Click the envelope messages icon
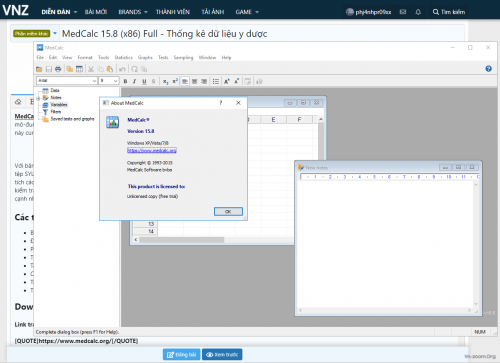Image resolution: width=500 pixels, height=363 pixels. [x=403, y=12]
